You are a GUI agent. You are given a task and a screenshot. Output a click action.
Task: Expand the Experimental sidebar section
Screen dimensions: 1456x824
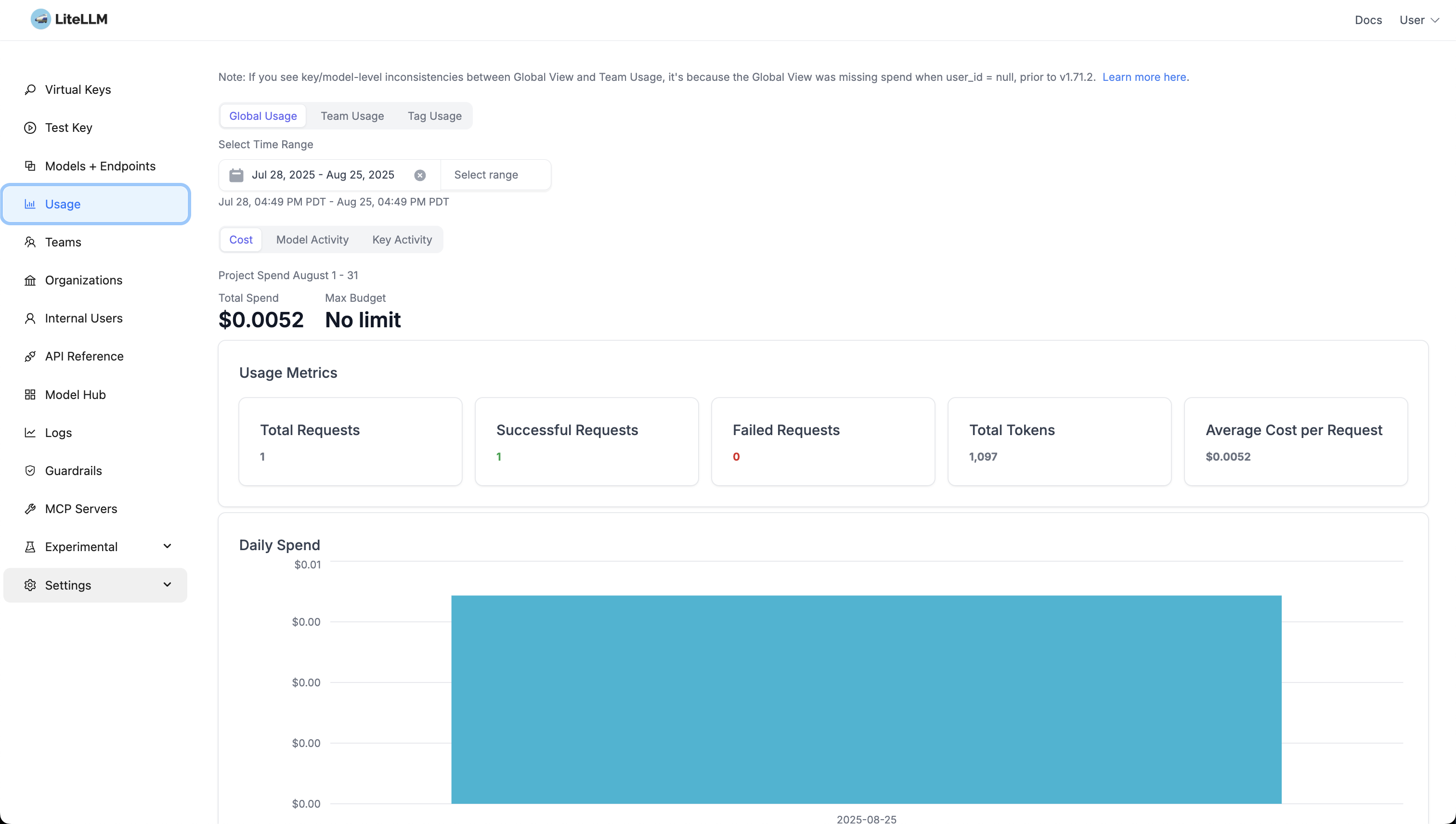(167, 546)
